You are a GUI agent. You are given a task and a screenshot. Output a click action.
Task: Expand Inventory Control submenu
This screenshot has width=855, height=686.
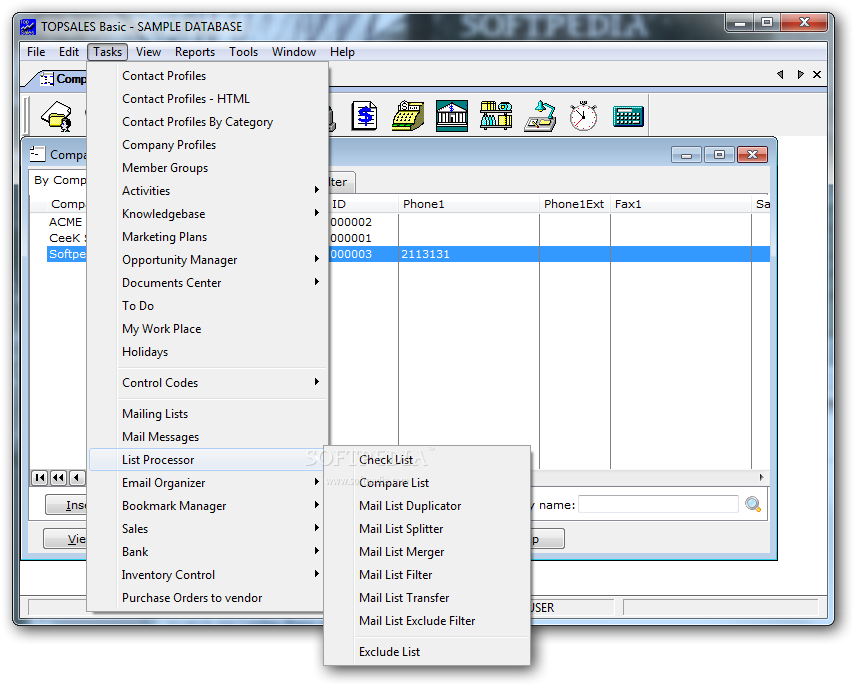click(x=208, y=574)
